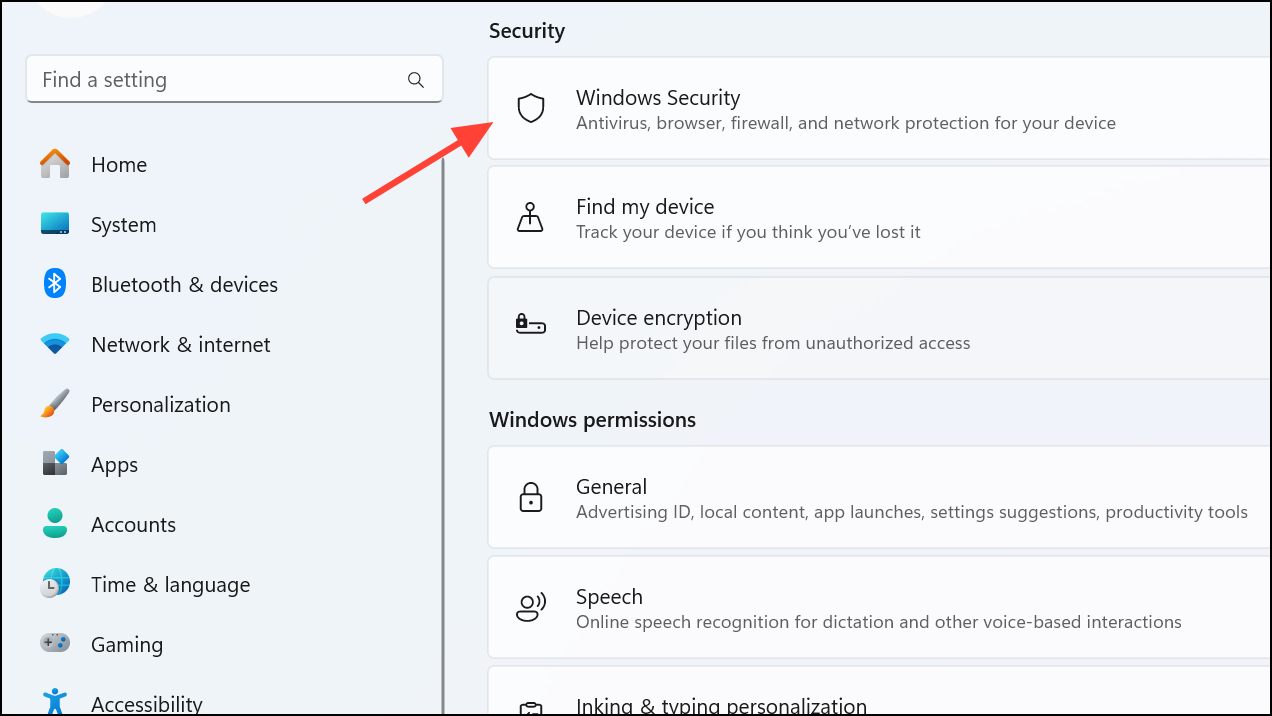Click the Security section heading
1272x716 pixels.
[527, 31]
